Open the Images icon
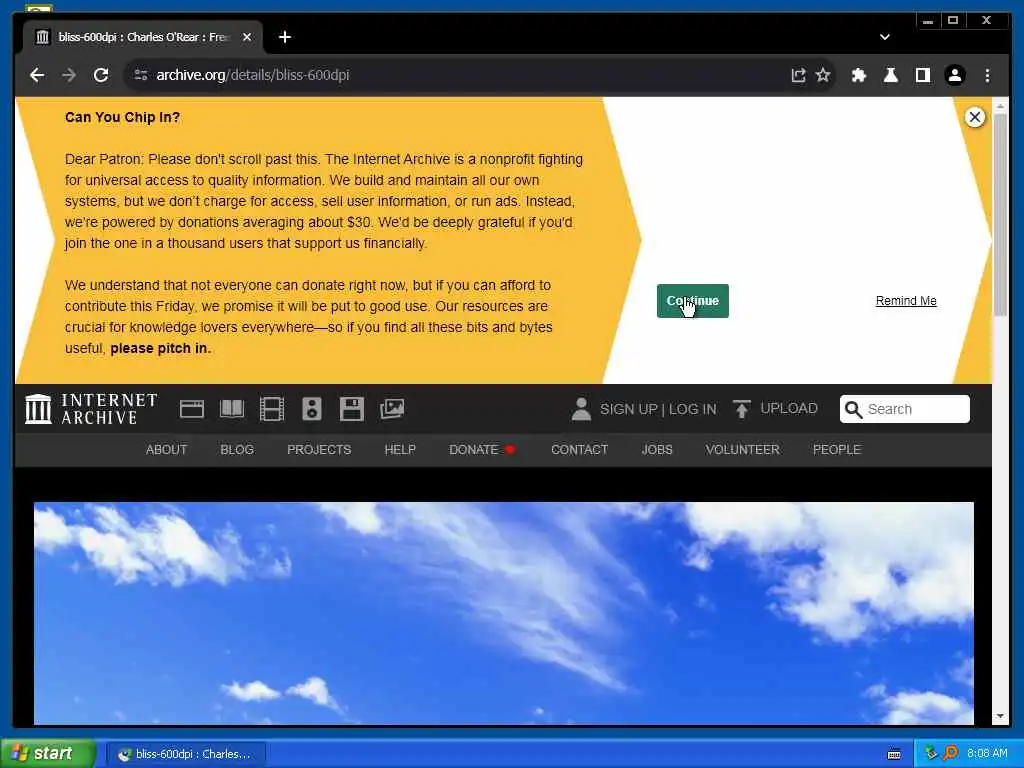The width and height of the screenshot is (1024, 768). click(392, 409)
